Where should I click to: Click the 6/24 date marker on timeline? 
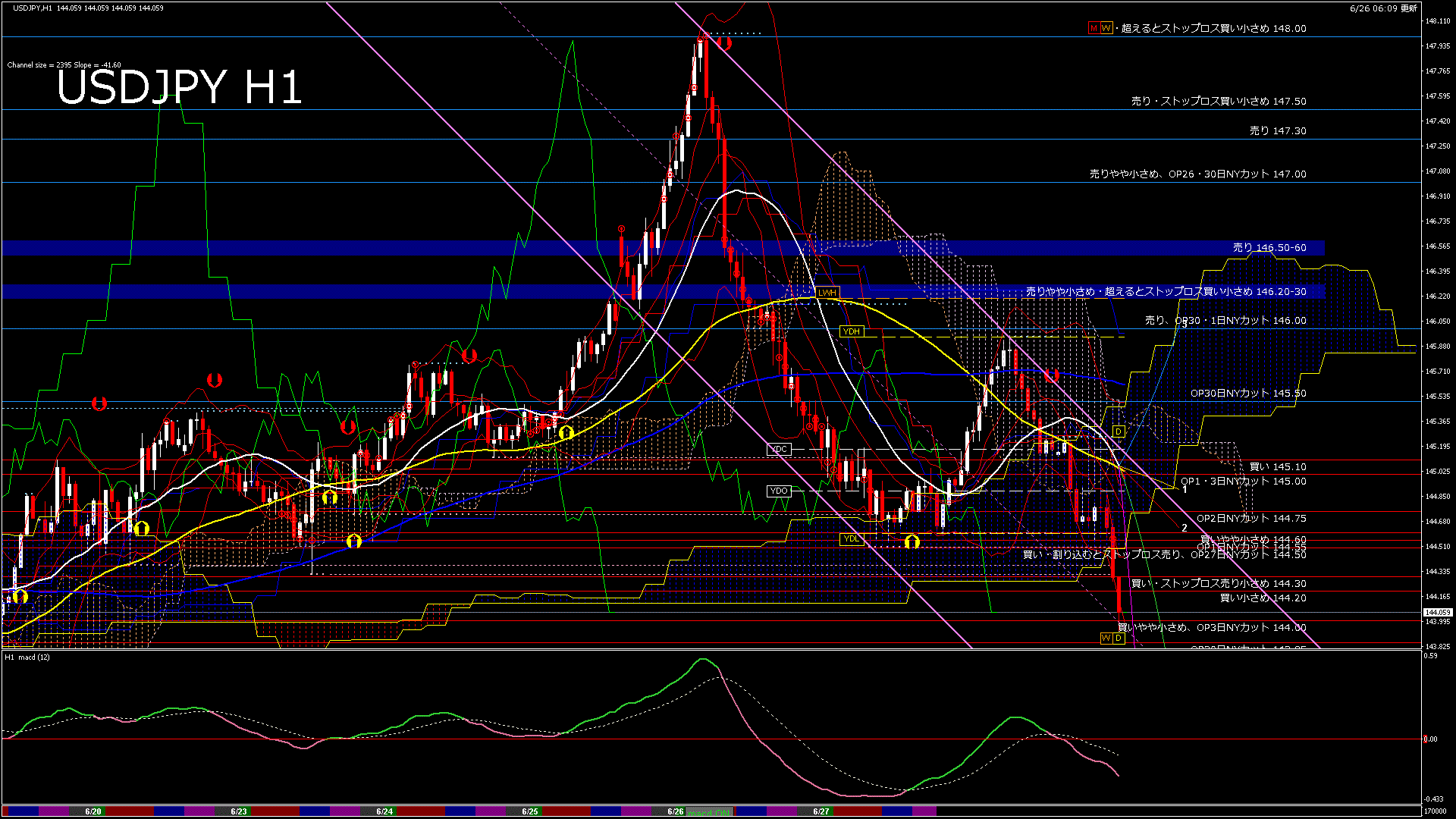(x=384, y=811)
